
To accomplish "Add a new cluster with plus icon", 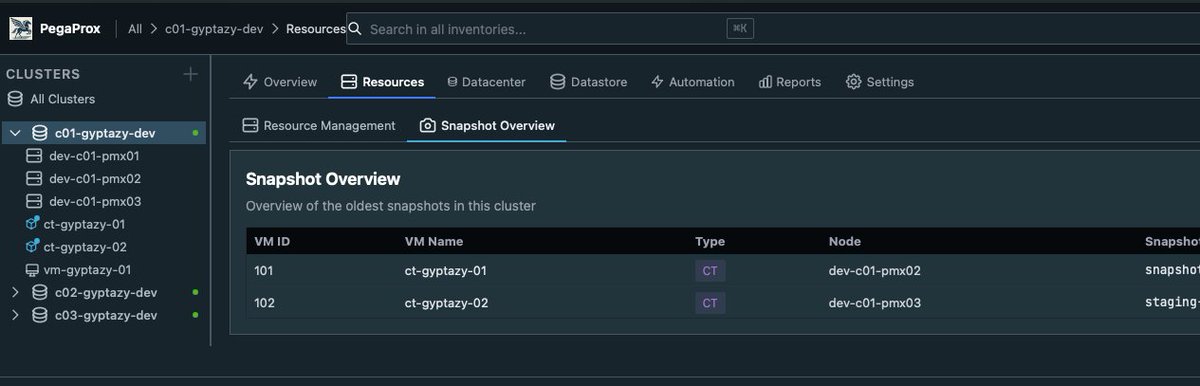I will coord(190,74).
